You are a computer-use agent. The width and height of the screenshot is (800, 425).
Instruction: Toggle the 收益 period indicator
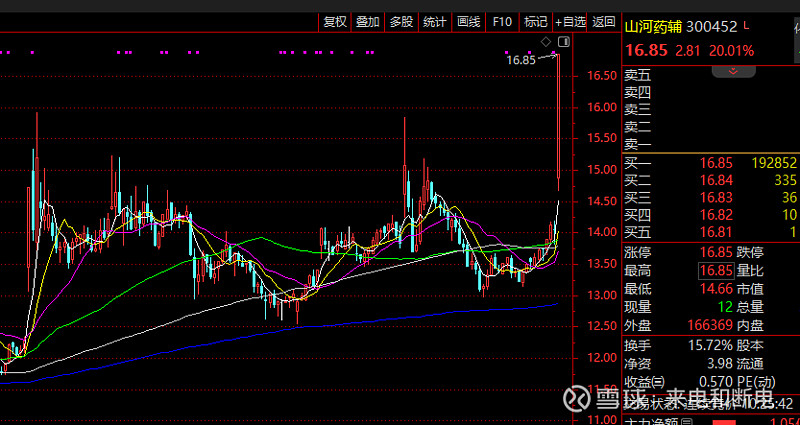point(645,381)
